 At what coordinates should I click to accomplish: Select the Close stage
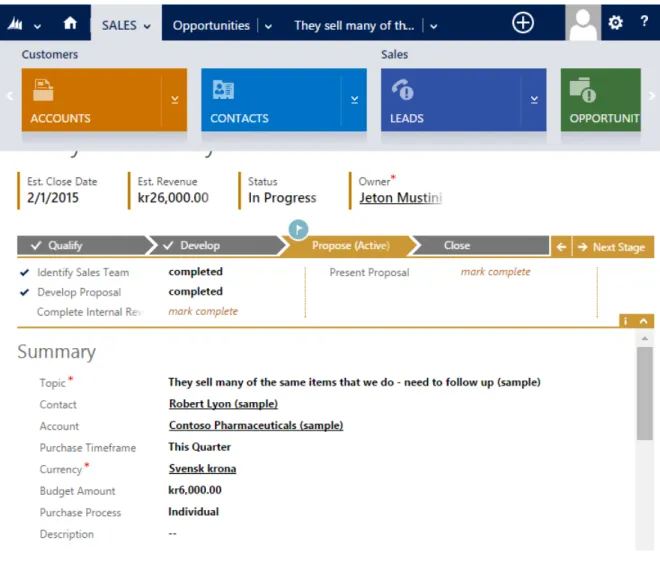481,245
